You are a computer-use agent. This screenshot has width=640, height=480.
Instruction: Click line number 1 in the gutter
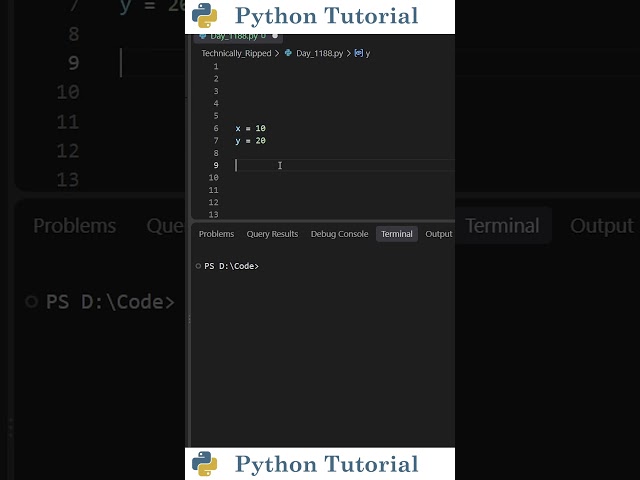point(216,67)
